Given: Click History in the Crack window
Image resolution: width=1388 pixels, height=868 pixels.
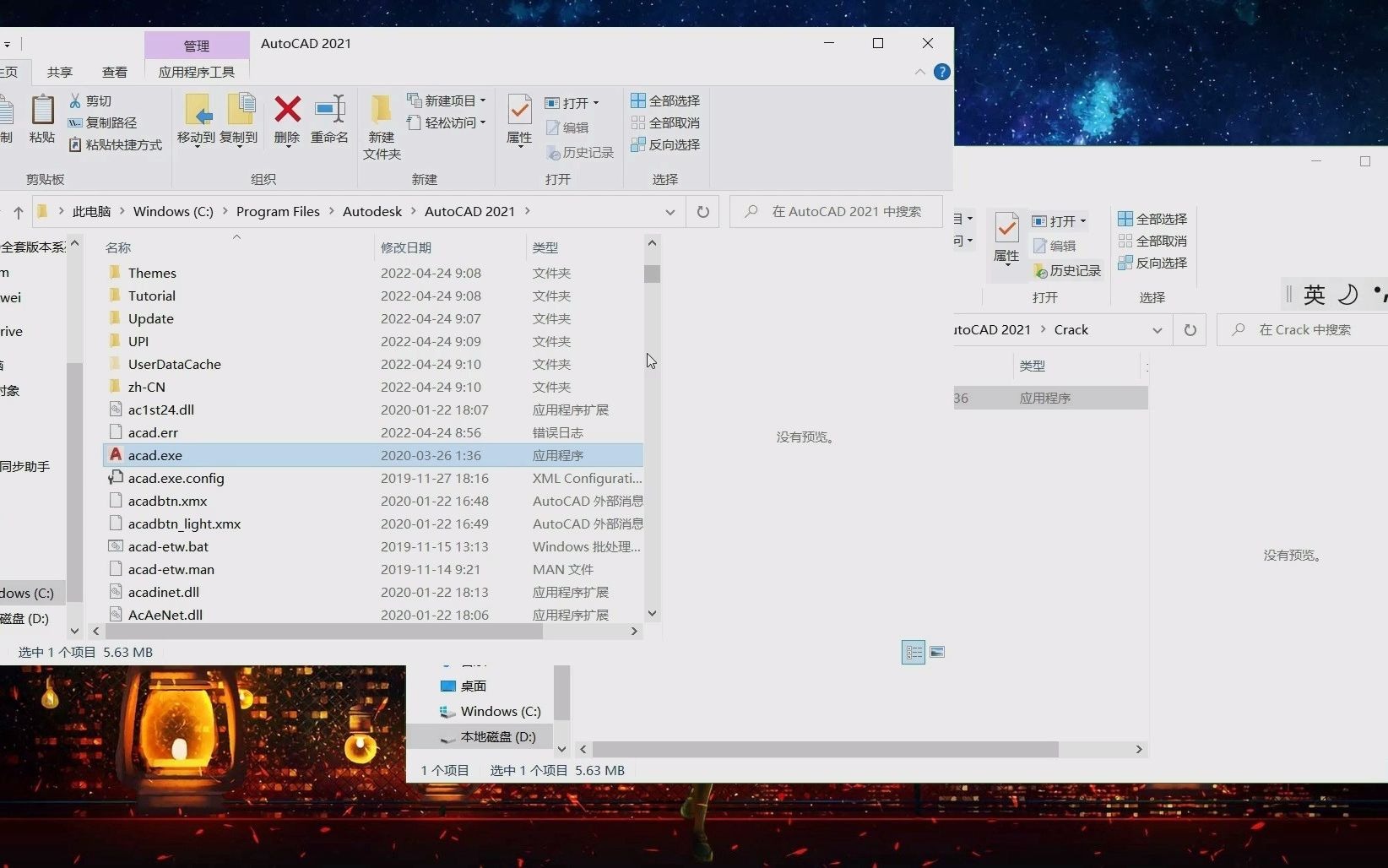Looking at the screenshot, I should click(x=1067, y=270).
